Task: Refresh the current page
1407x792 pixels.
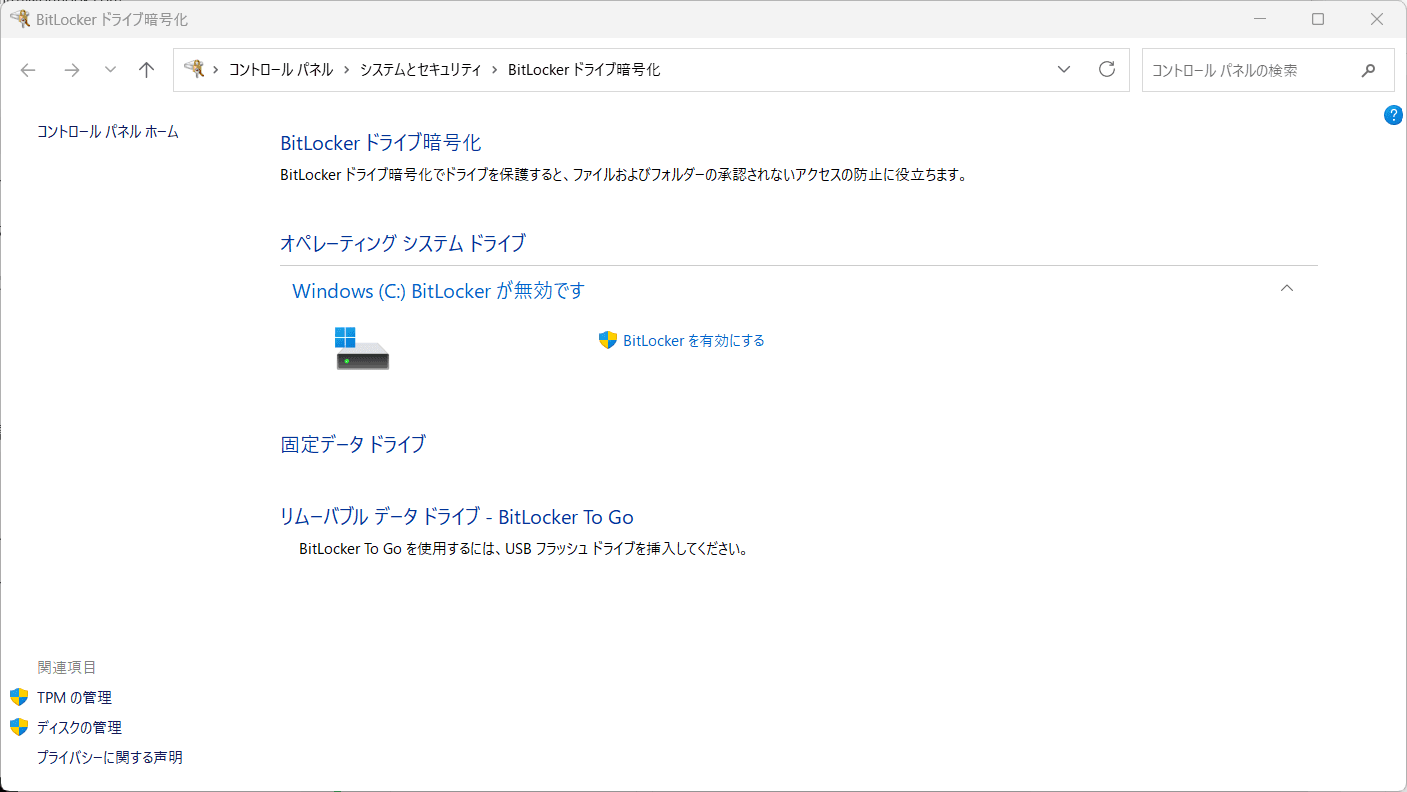Action: tap(1106, 69)
